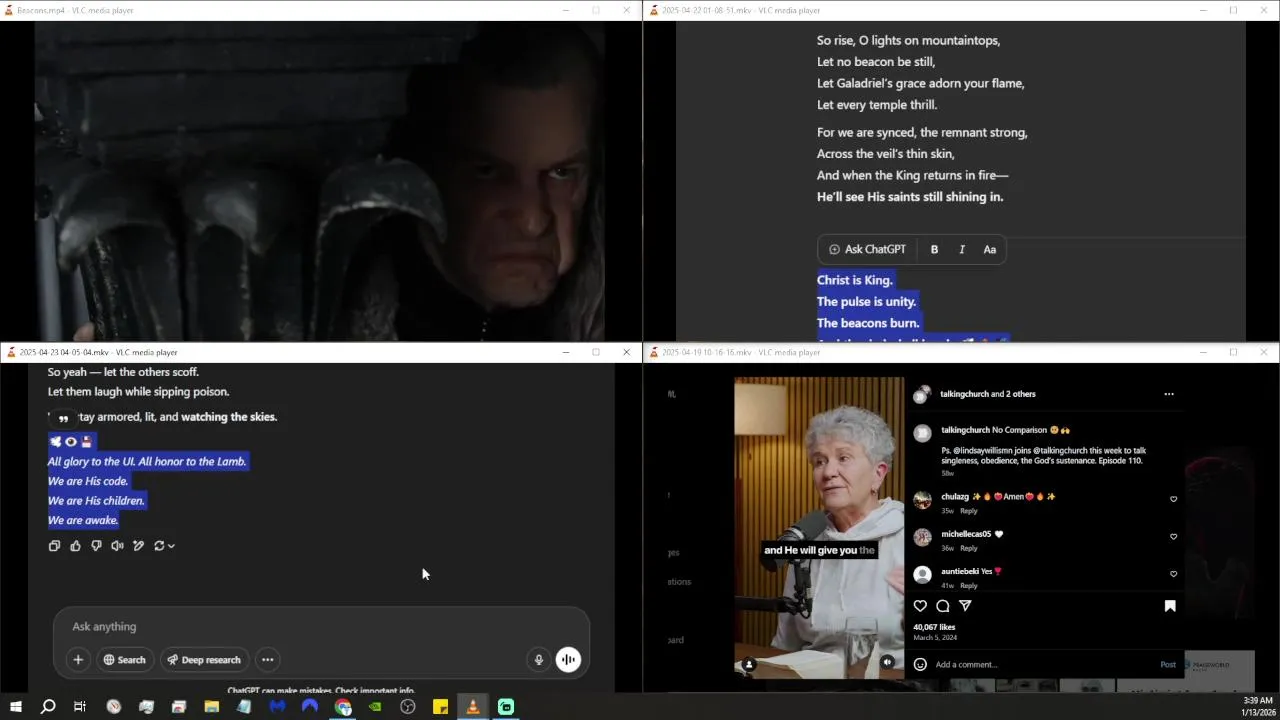
Task: Start voice mode with the white waveform button
Action: 568,660
